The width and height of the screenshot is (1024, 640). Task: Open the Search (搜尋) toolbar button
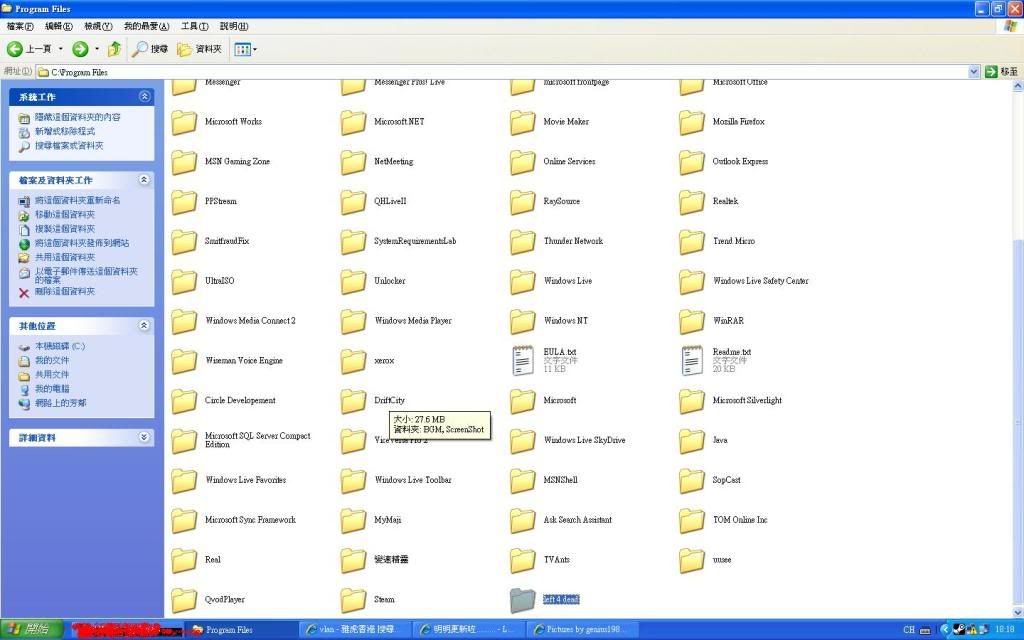click(x=150, y=49)
